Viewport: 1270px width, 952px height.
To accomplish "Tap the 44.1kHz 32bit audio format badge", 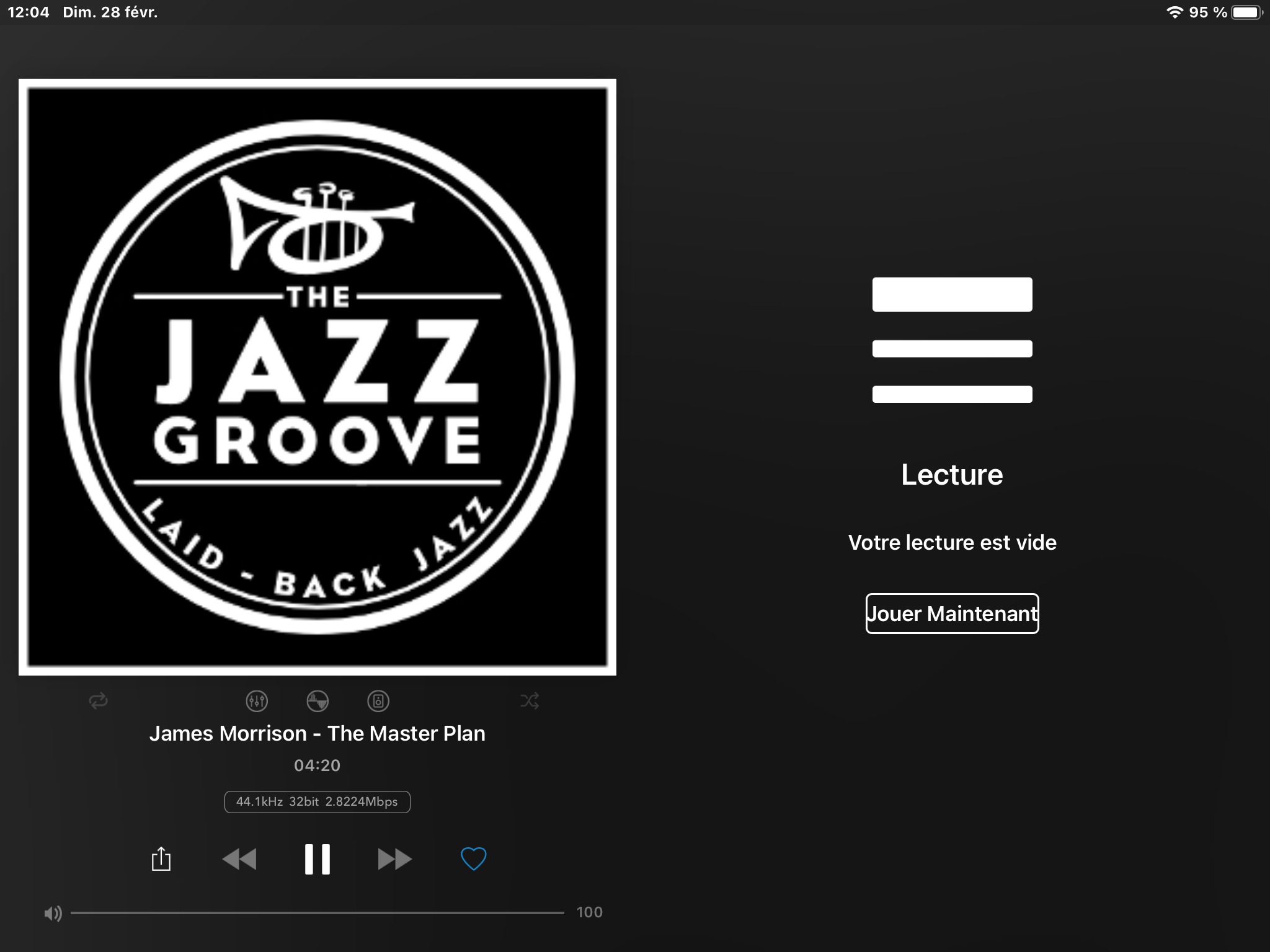I will click(317, 801).
